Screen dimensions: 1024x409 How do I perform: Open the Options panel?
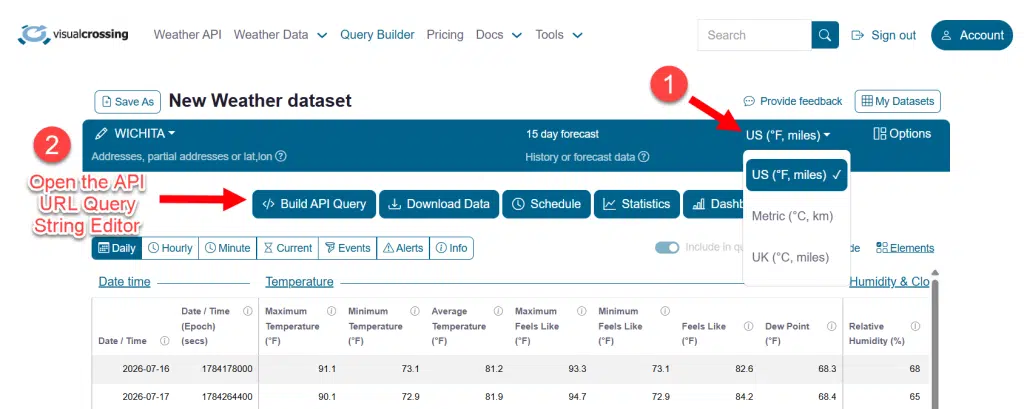click(902, 134)
